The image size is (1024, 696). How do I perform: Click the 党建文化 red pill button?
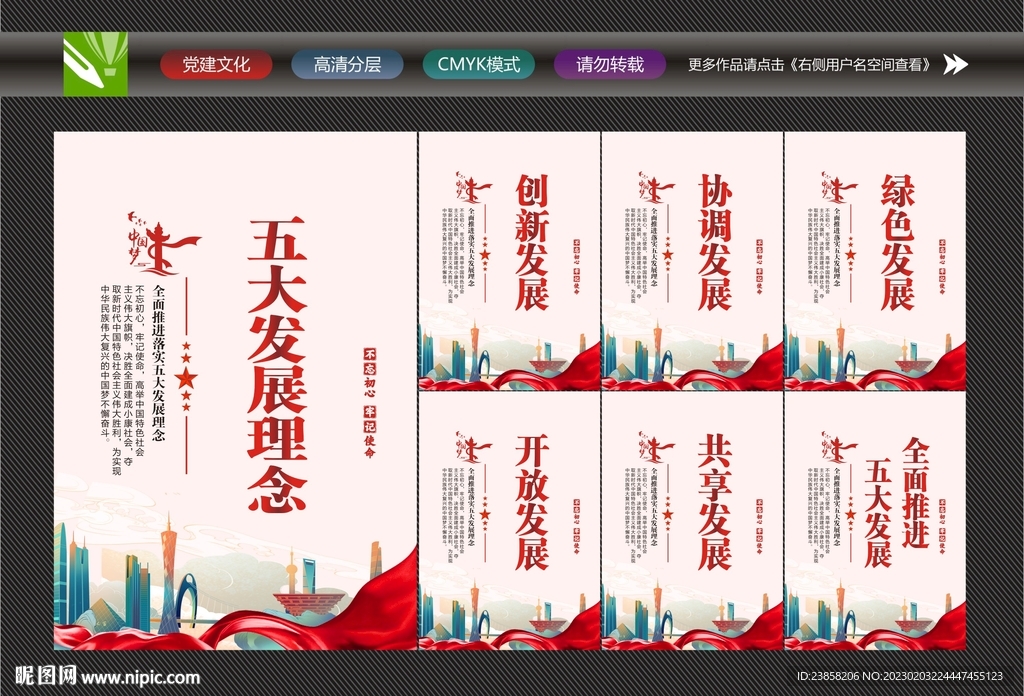coord(216,65)
